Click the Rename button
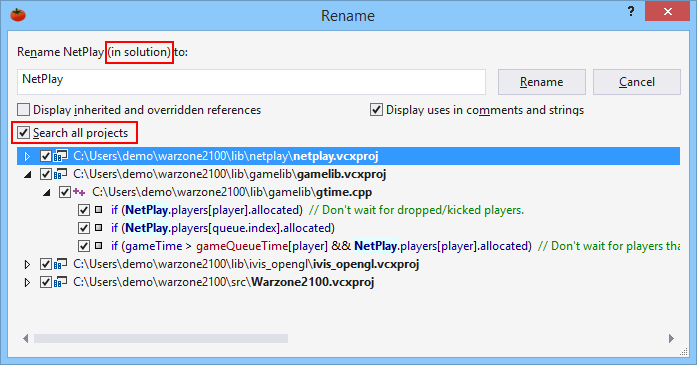 coord(541,82)
